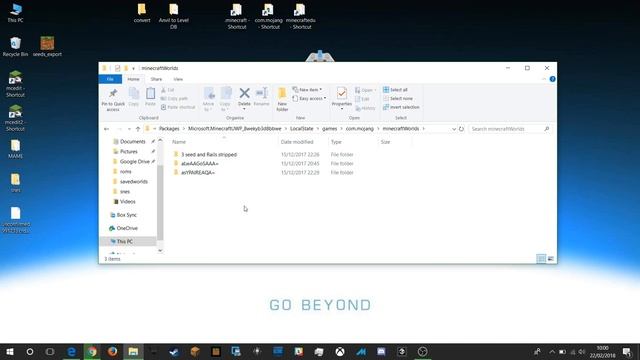Open Steam from taskbar

[x=174, y=351]
